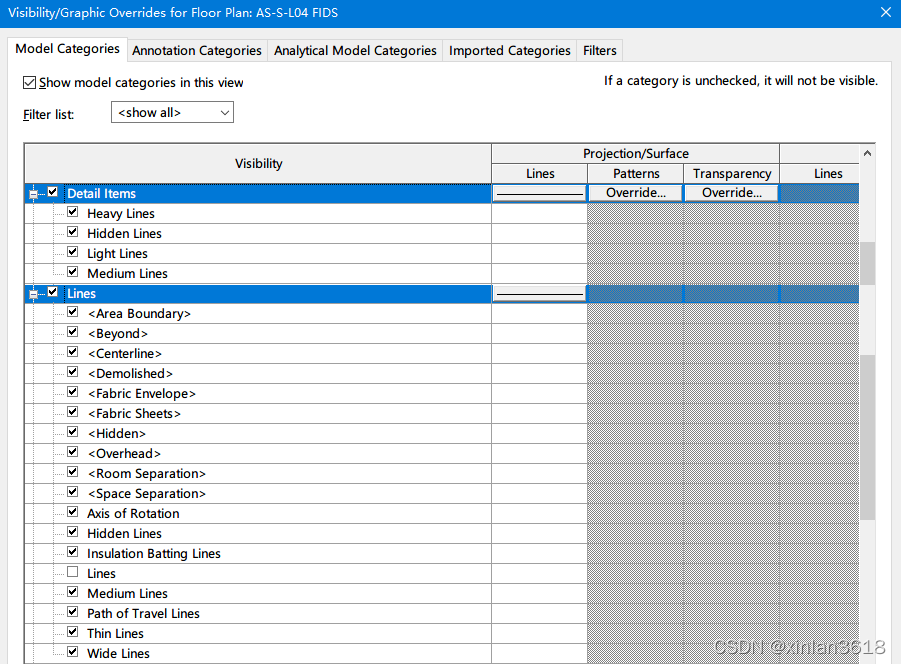Select the Imported Categories tab

[510, 51]
